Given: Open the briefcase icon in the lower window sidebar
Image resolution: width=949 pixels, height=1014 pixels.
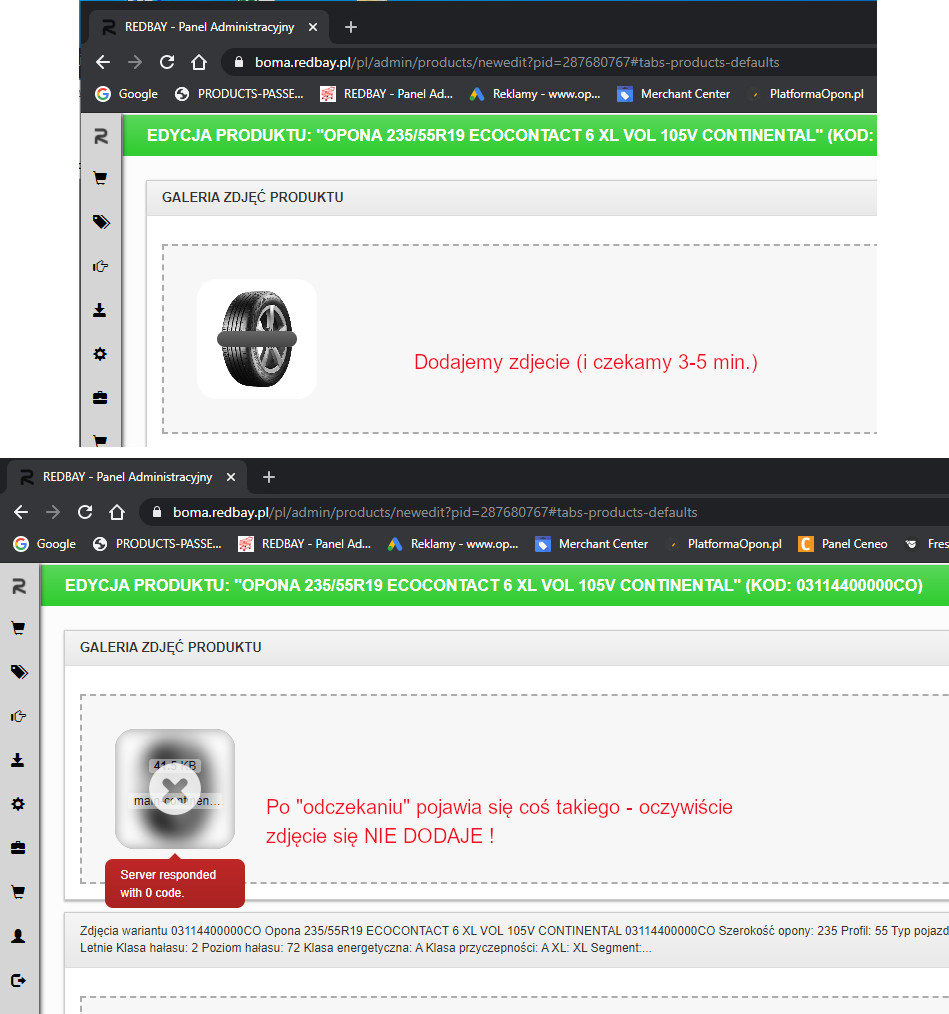Looking at the screenshot, I should tap(18, 848).
